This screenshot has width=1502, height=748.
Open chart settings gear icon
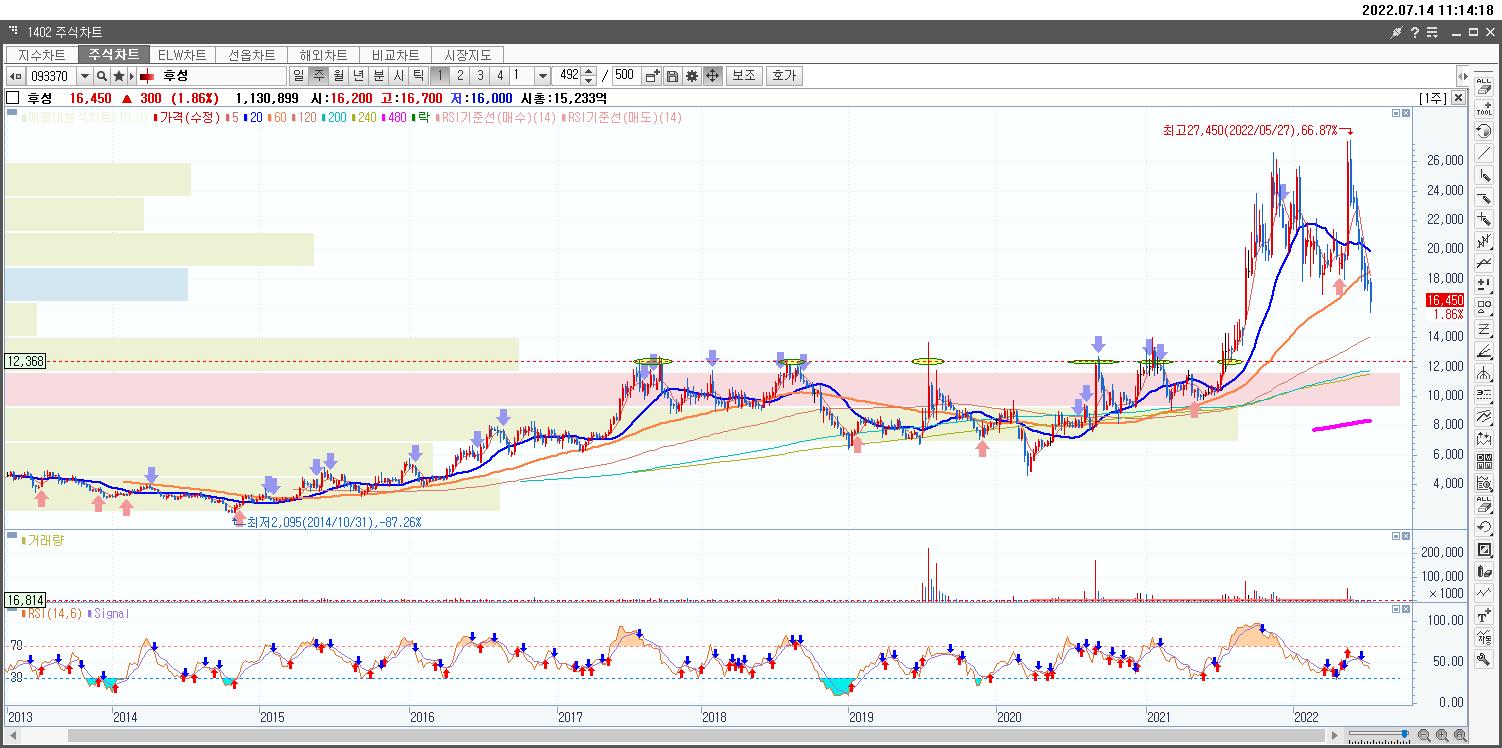pyautogui.click(x=692, y=76)
